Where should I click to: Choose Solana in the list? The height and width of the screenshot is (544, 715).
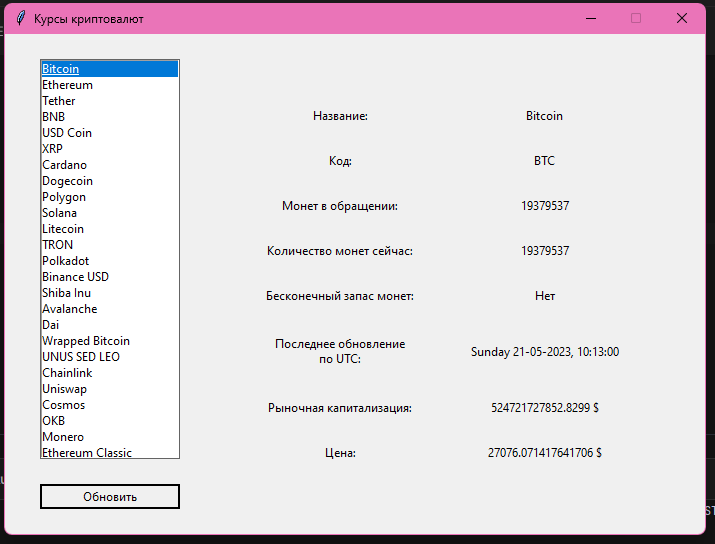coord(110,213)
